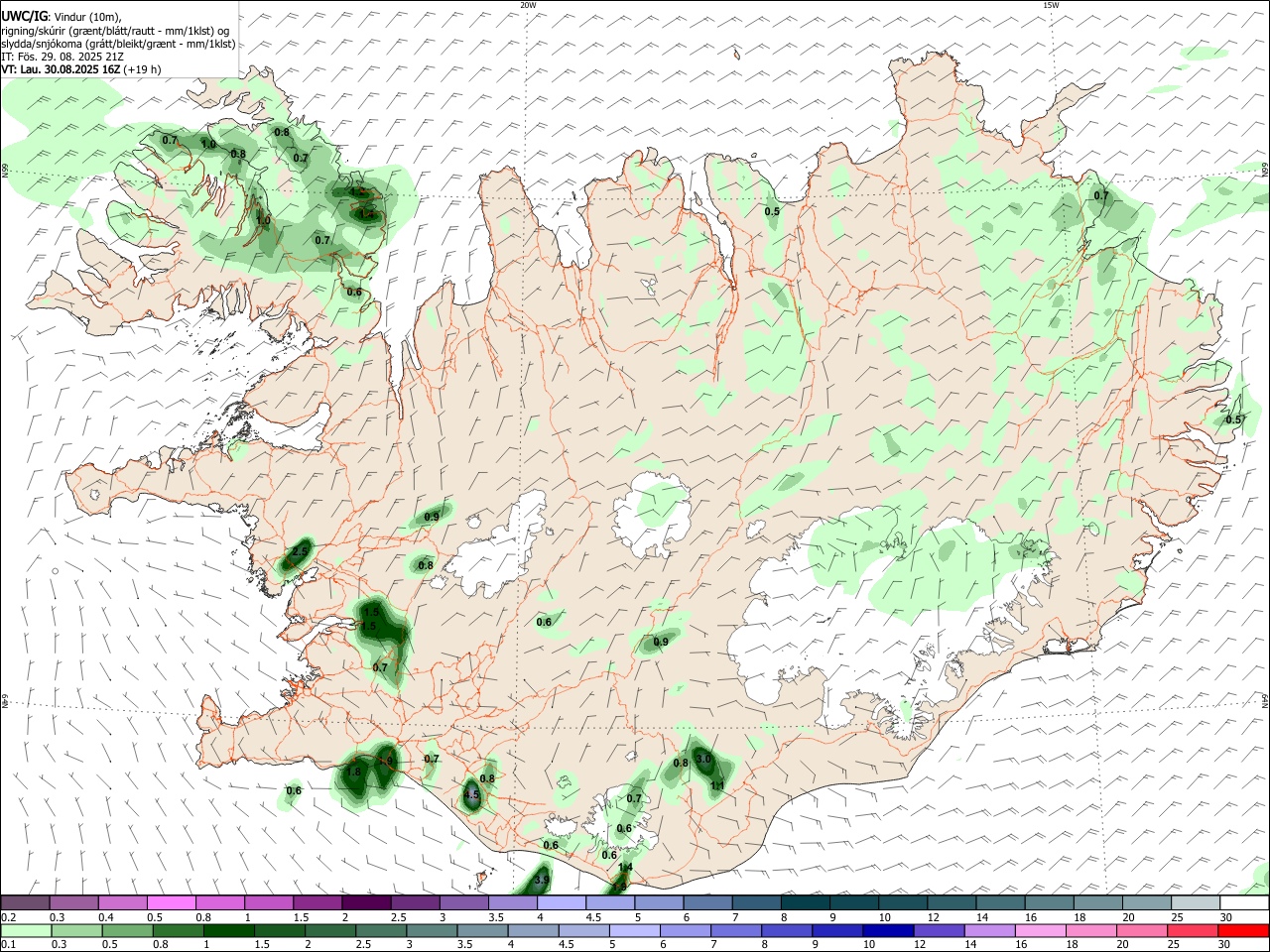Click the 0.1 label under lower legend
This screenshot has height=952, width=1270.
point(9,945)
